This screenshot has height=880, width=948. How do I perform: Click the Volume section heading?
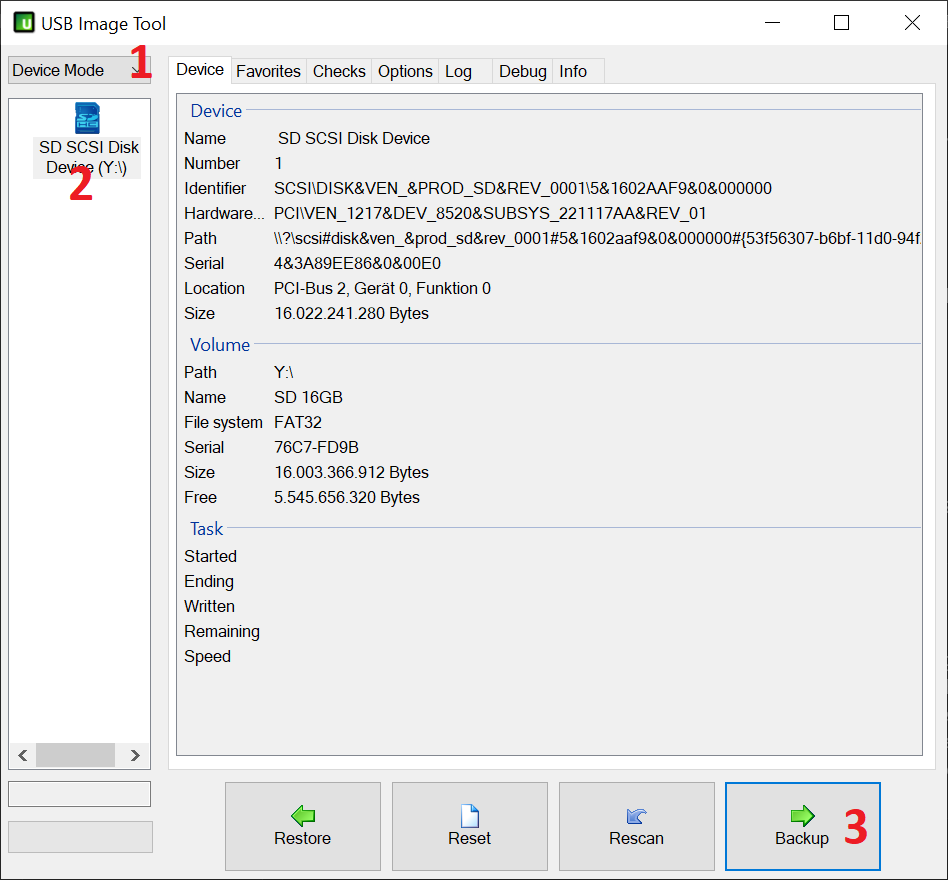tap(219, 345)
